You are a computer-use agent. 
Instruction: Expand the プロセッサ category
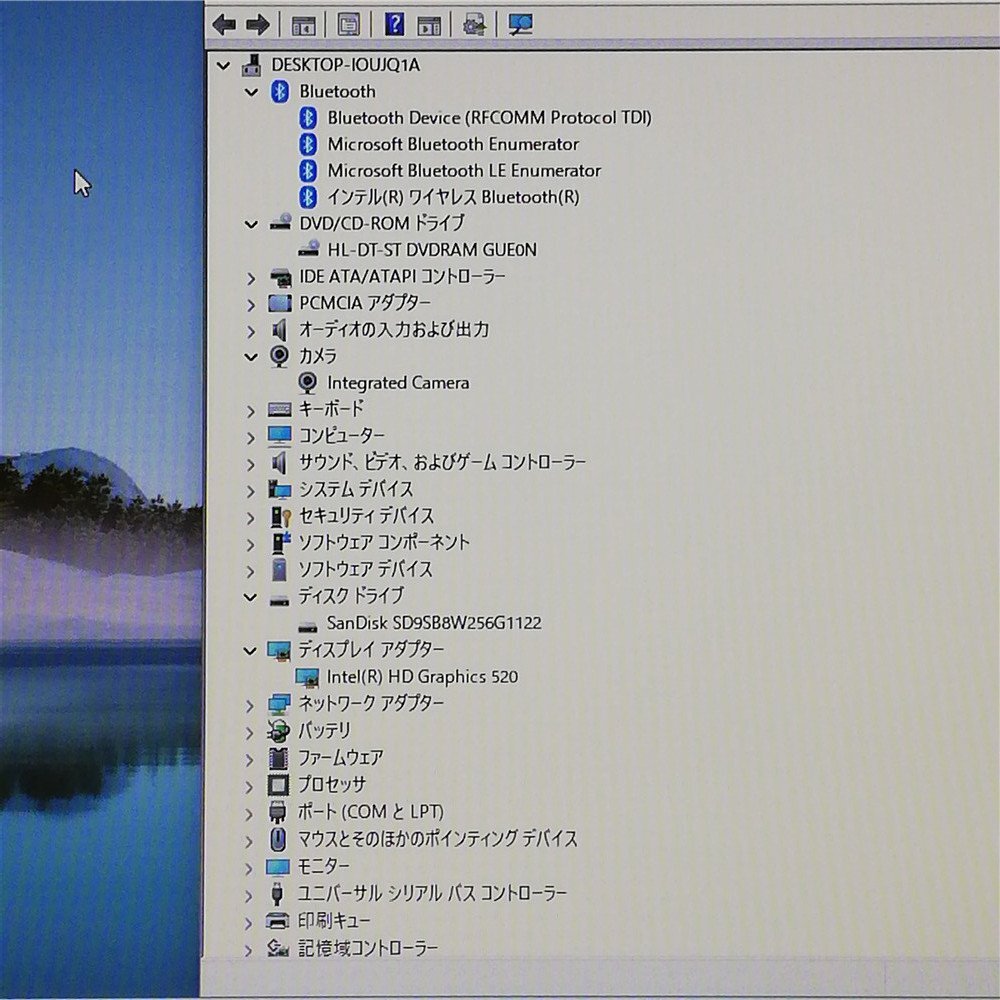251,784
